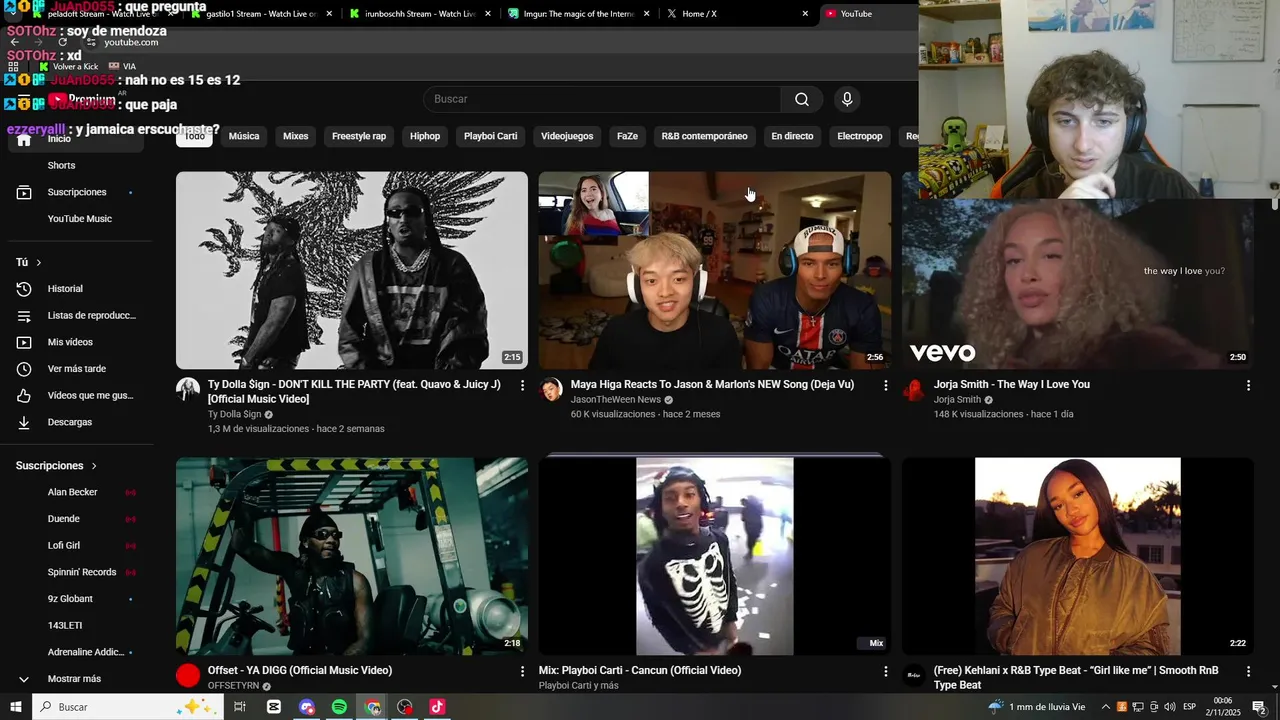Open Alan Becker subscription channel
Screen dimensions: 1280x720
click(x=72, y=492)
